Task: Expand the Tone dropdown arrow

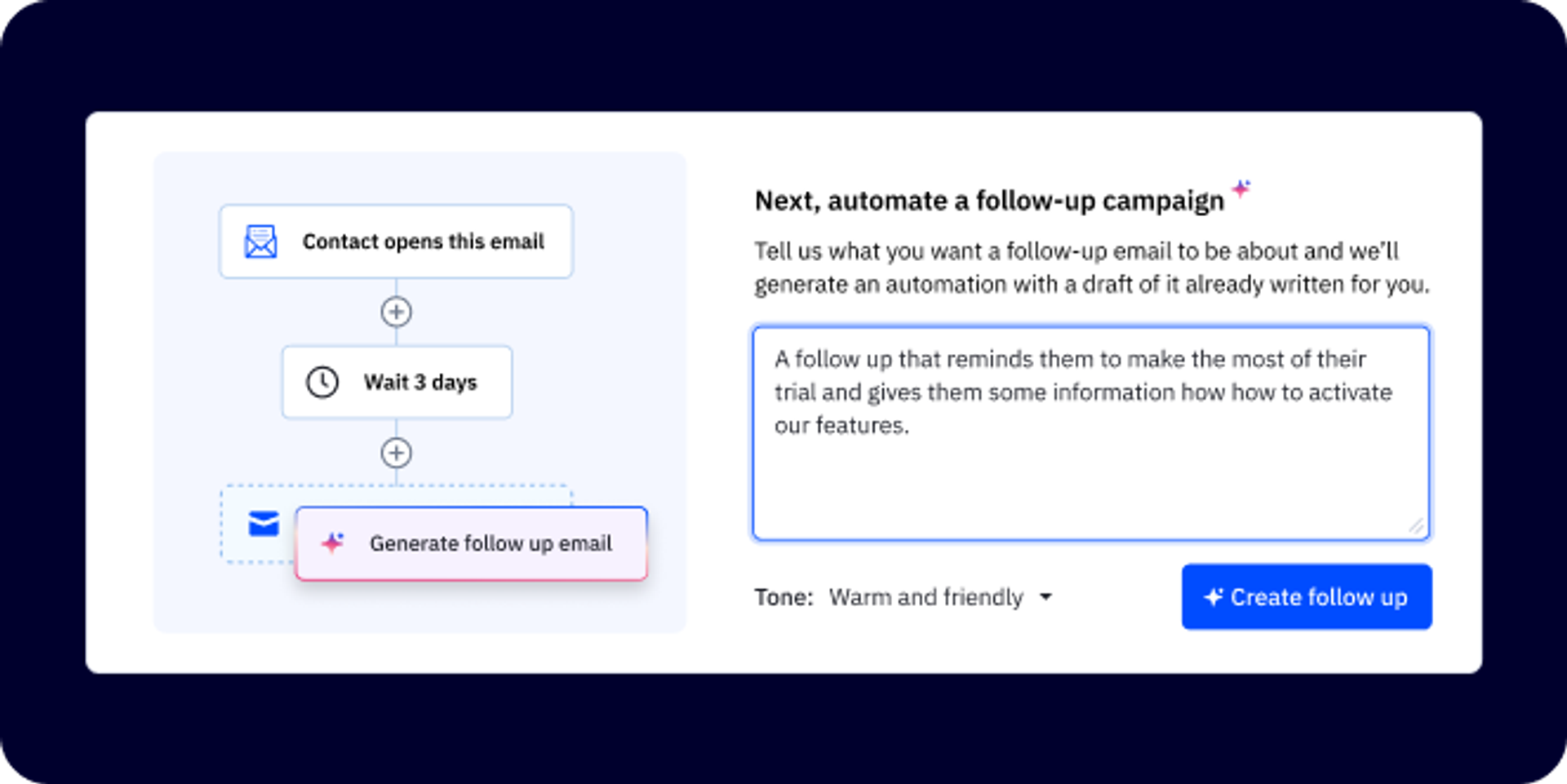Action: [1045, 597]
